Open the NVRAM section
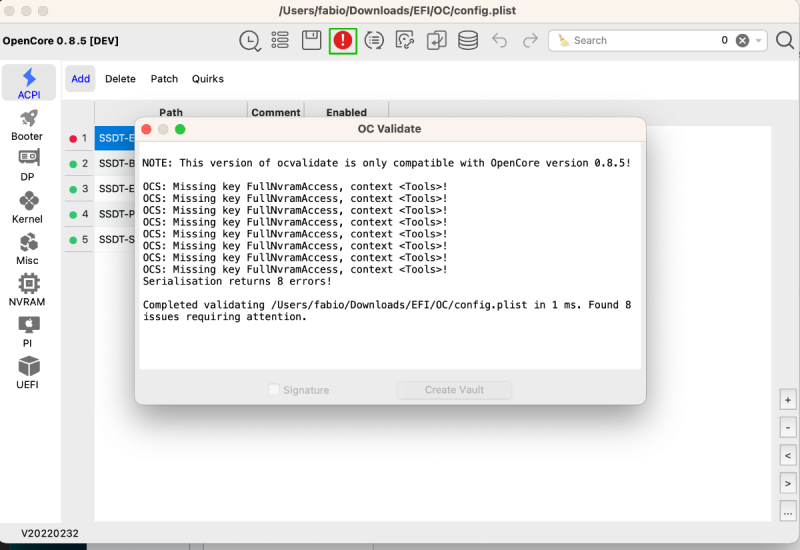This screenshot has height=550, width=800. click(x=28, y=291)
